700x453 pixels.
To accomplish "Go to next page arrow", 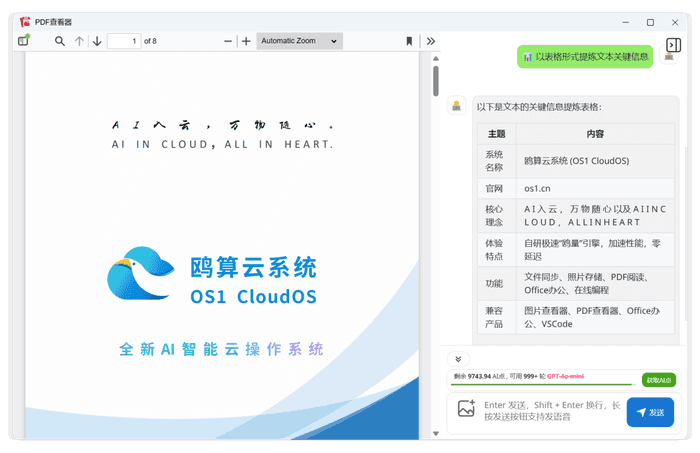I will (97, 41).
